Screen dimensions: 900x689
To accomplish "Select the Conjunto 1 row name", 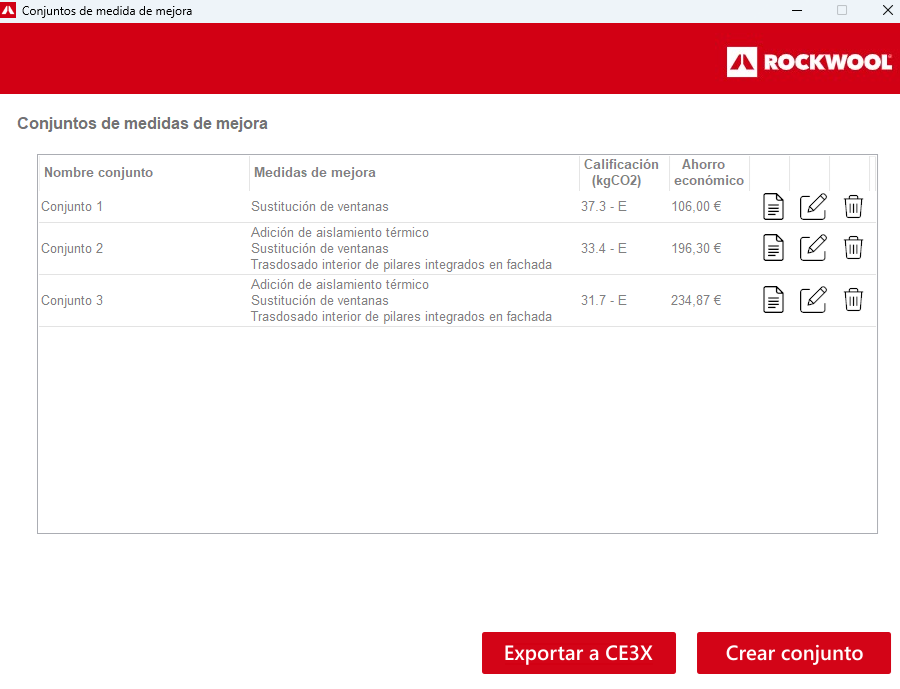I will (x=72, y=207).
